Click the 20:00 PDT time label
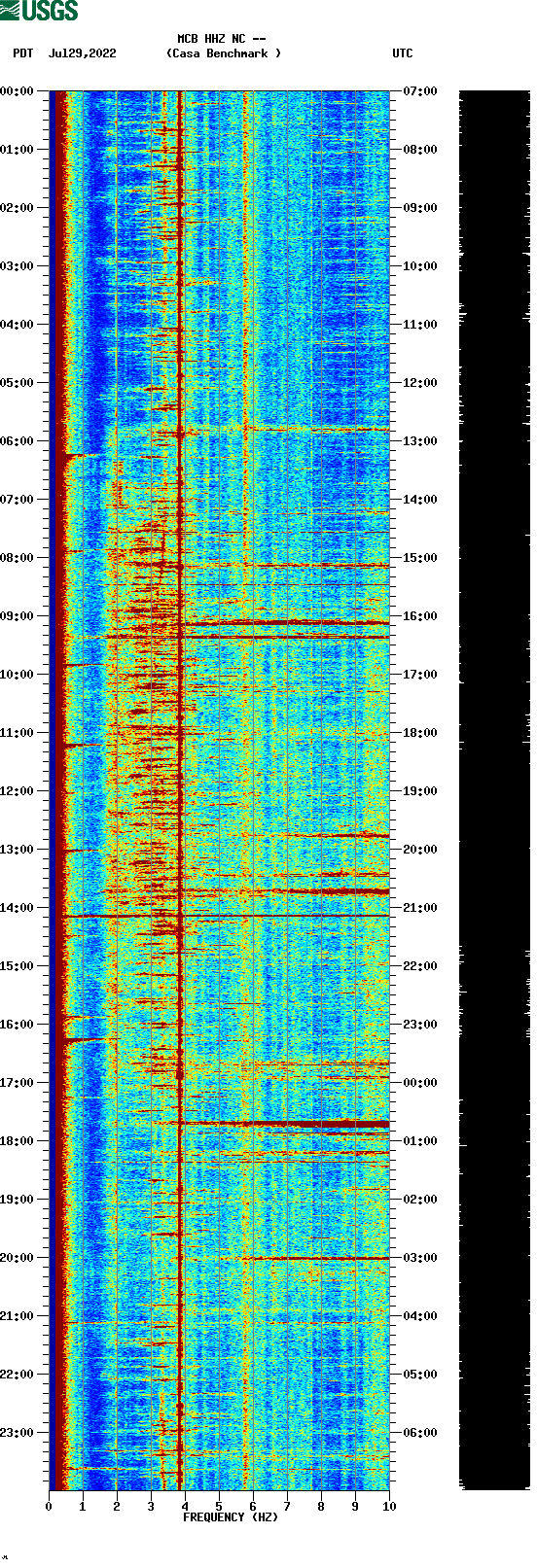The image size is (537, 1568). tap(17, 1258)
